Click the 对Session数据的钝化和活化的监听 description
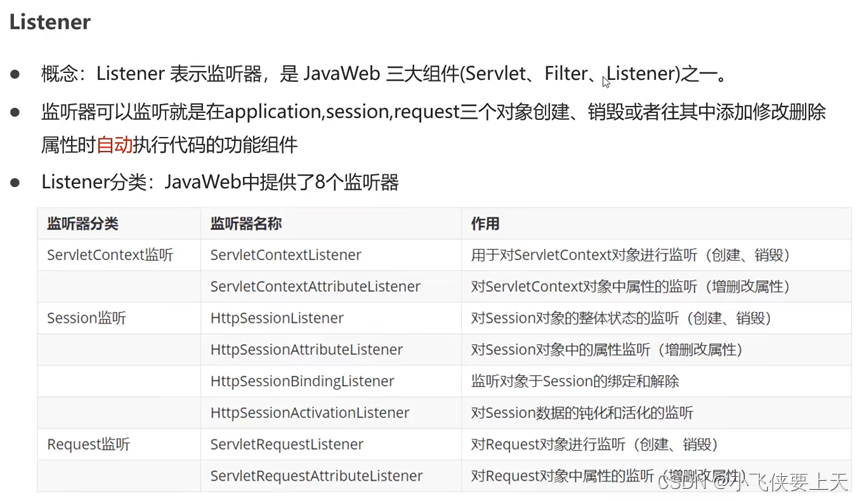The image size is (864, 501). [582, 413]
